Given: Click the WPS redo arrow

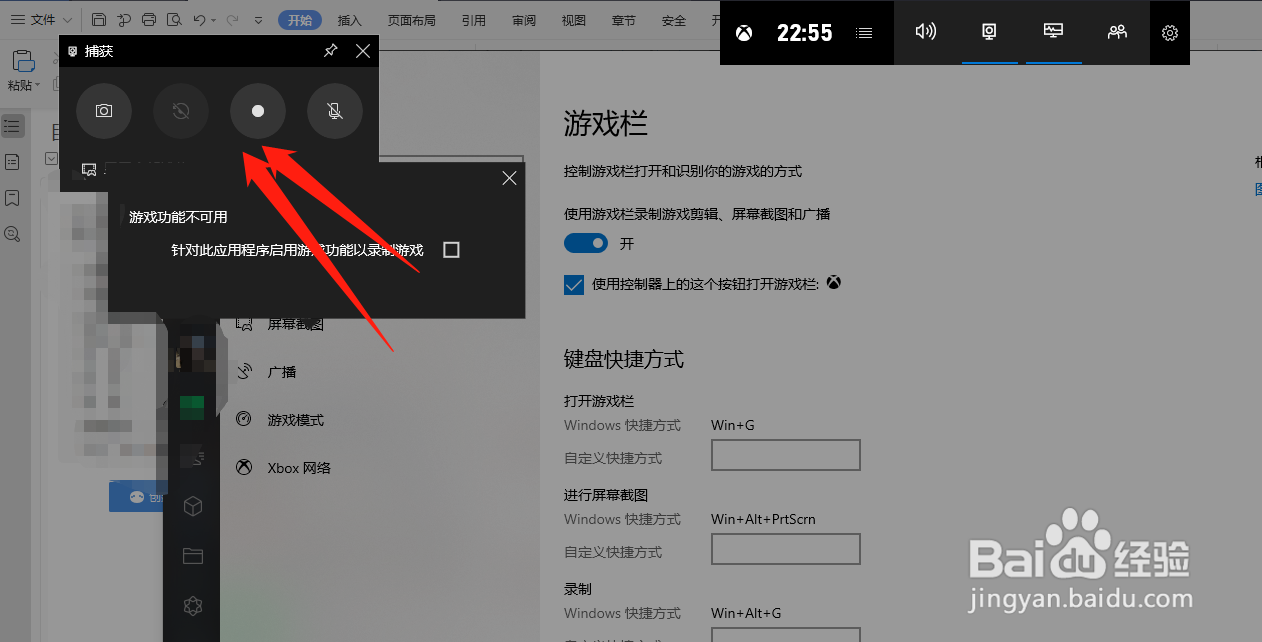Looking at the screenshot, I should [x=233, y=20].
